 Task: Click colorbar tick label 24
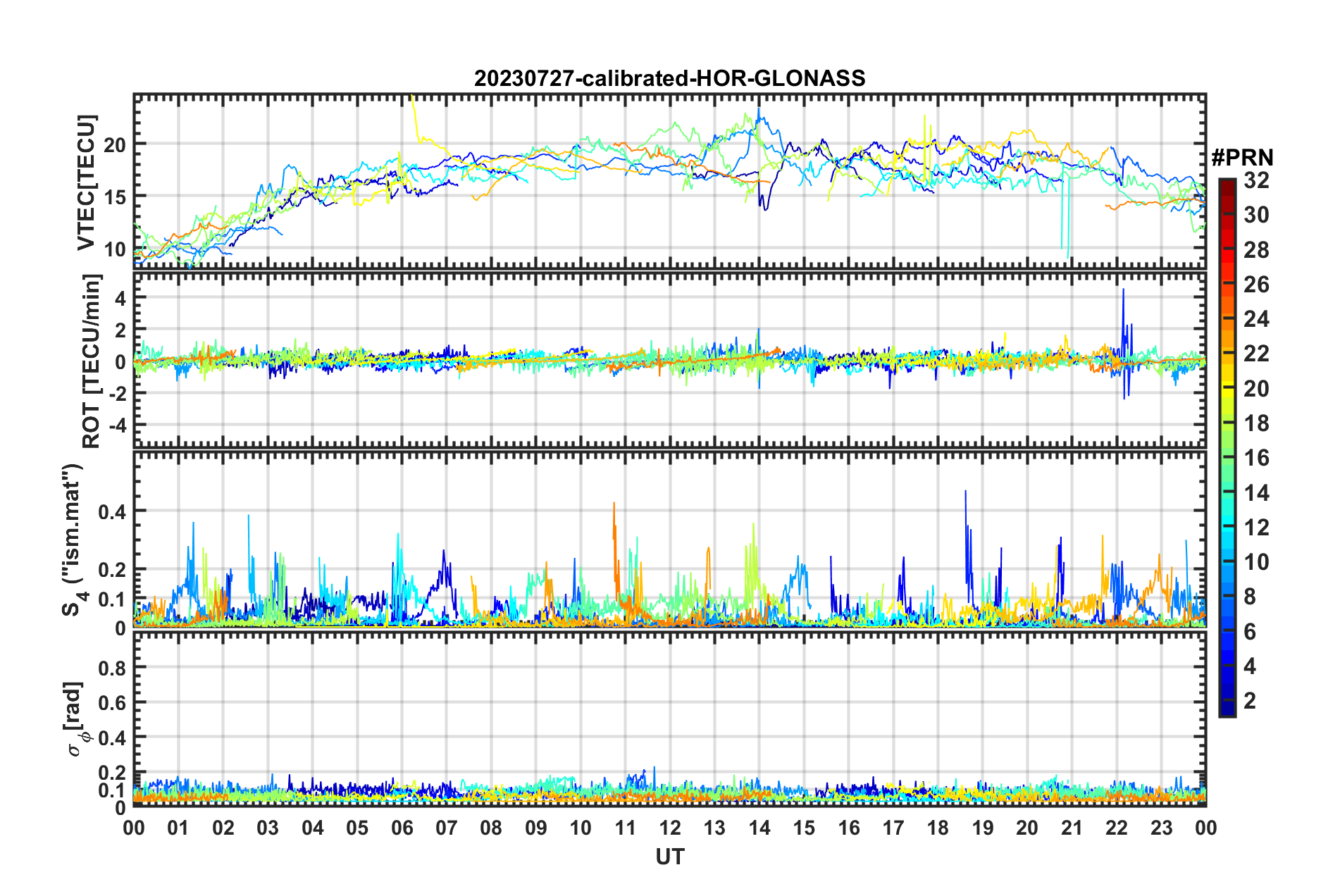1256,319
